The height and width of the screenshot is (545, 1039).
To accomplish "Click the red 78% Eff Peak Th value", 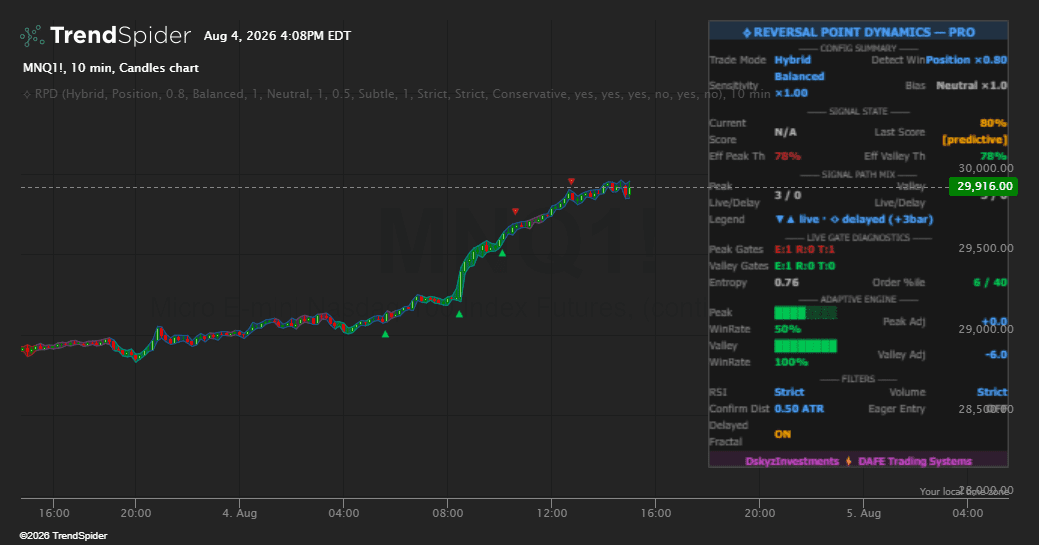I will [787, 156].
